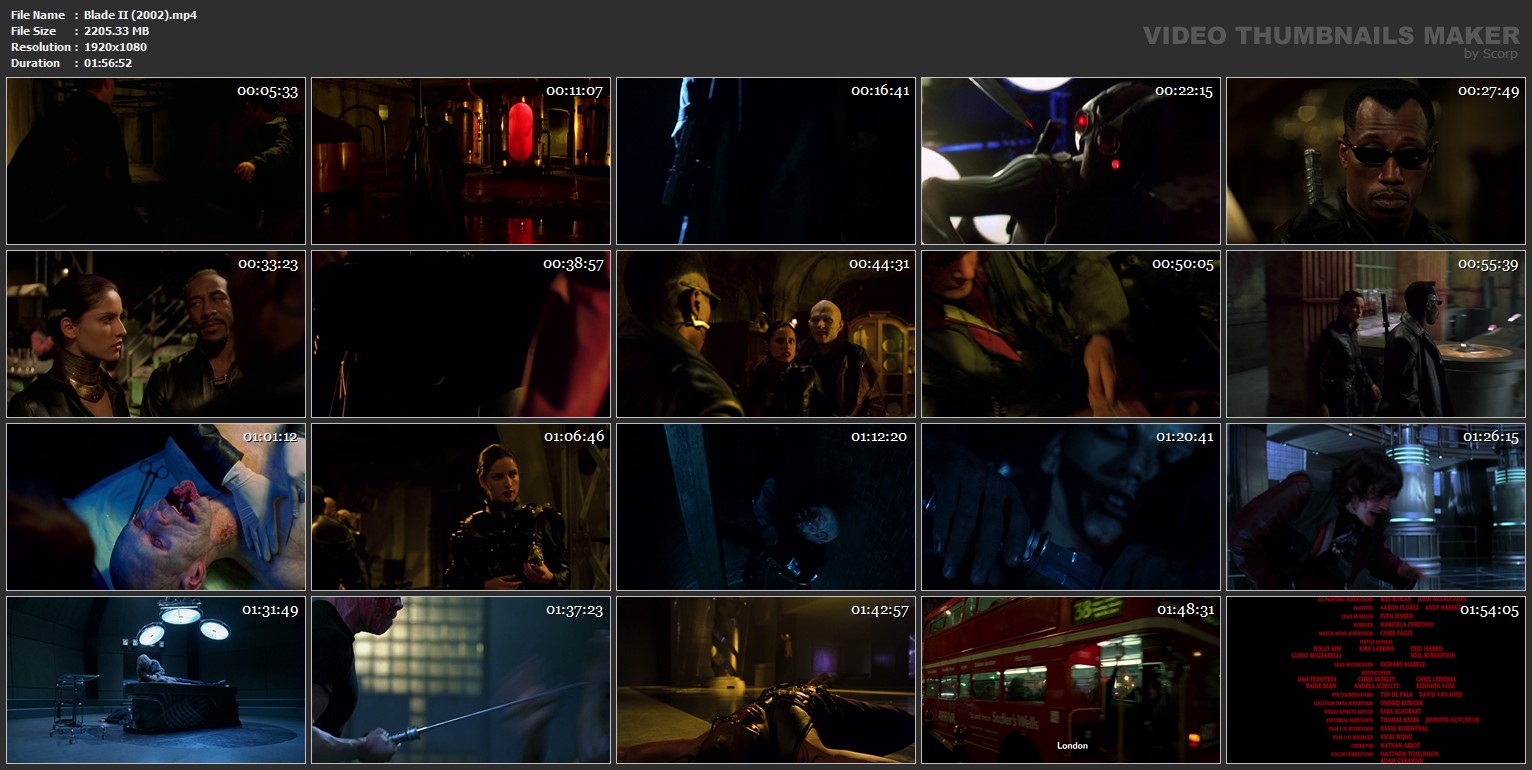This screenshot has height=770, width=1532.
Task: Click the thumbnail stamped 00:50:05
Action: [x=1071, y=334]
